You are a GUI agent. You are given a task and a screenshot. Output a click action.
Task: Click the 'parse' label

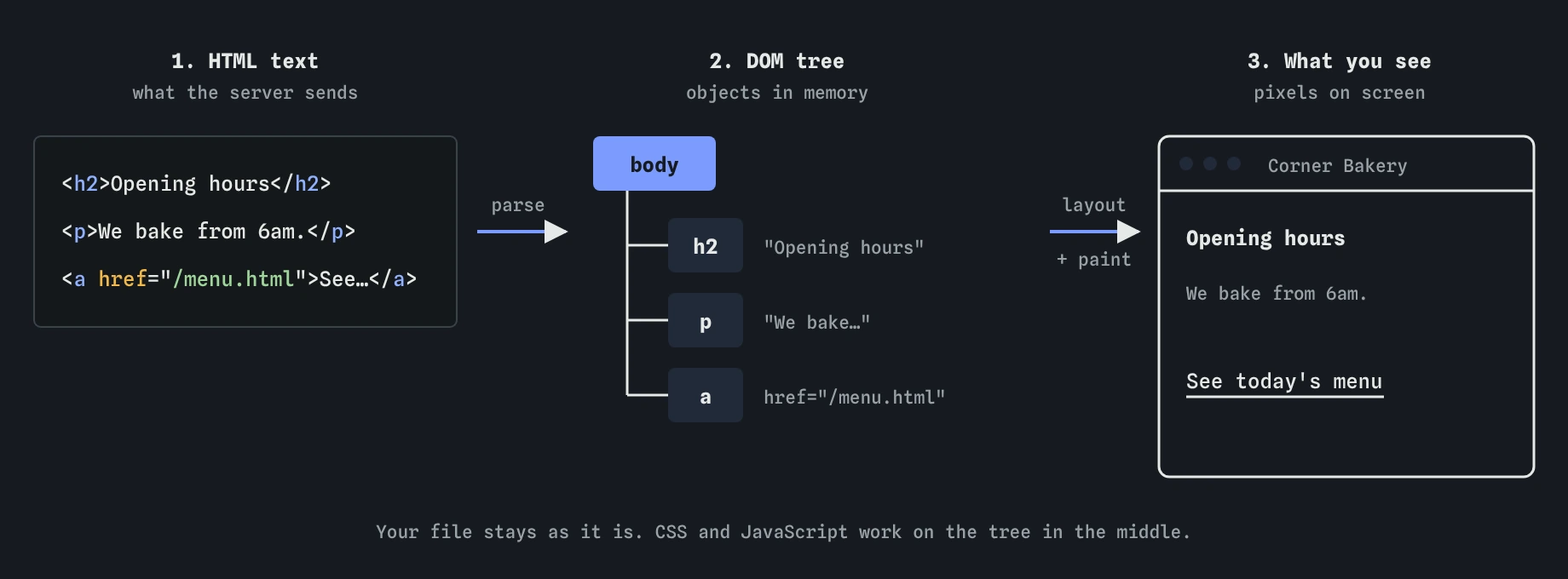tap(517, 206)
